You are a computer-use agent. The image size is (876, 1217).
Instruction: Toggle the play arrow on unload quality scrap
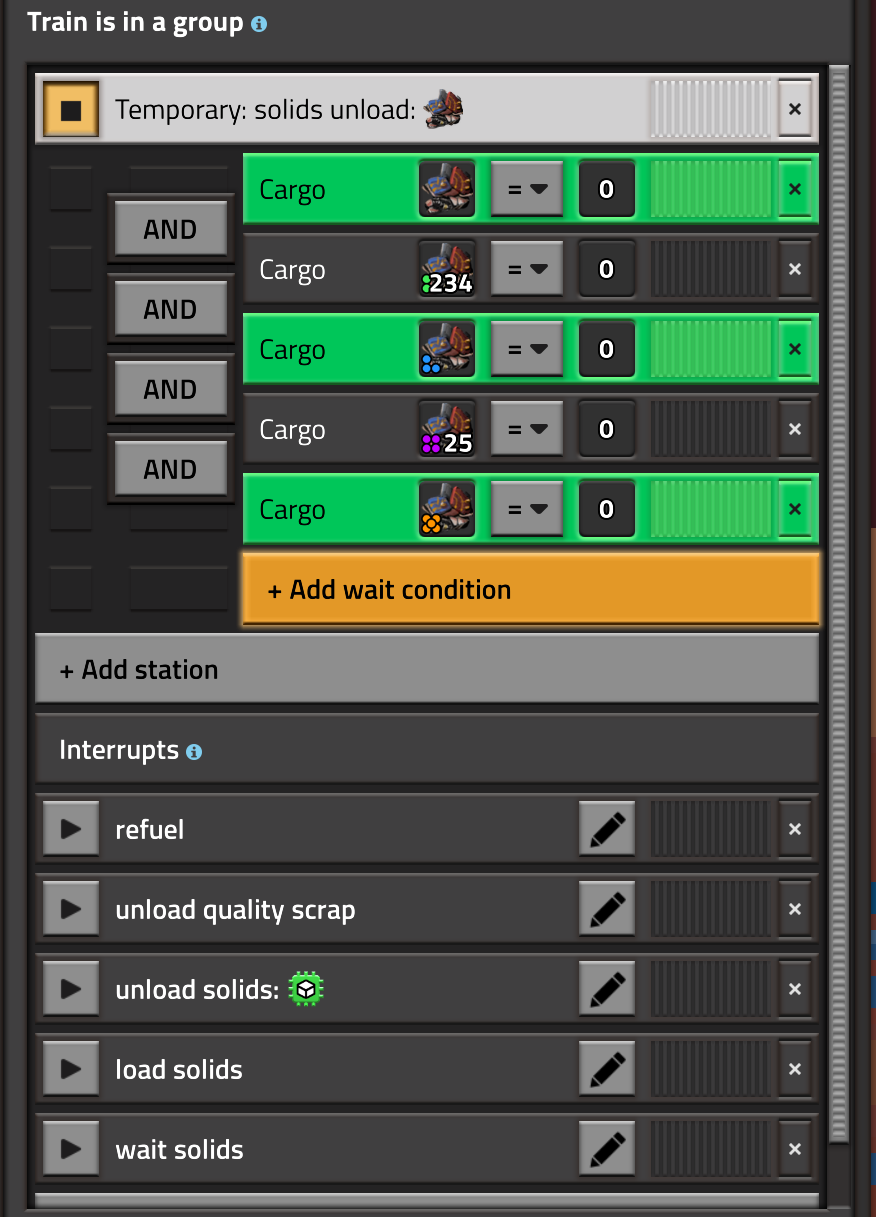coord(70,908)
